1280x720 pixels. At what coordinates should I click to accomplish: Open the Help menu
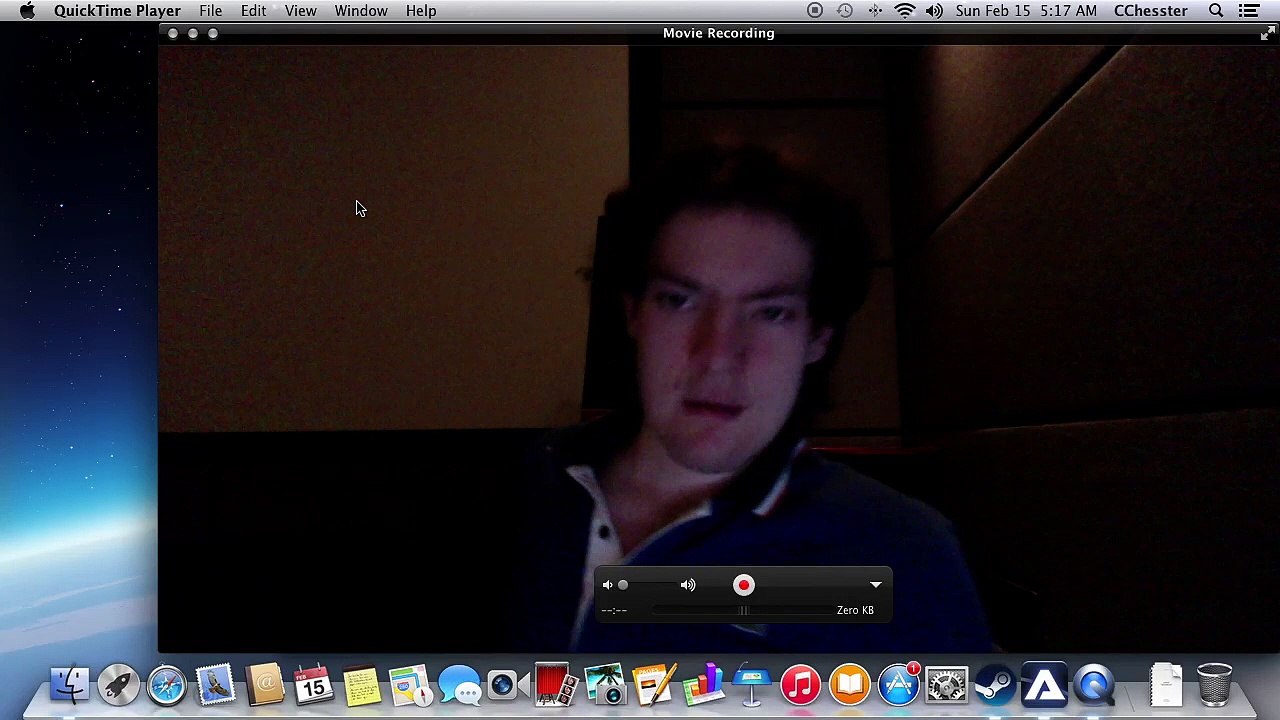(x=421, y=11)
